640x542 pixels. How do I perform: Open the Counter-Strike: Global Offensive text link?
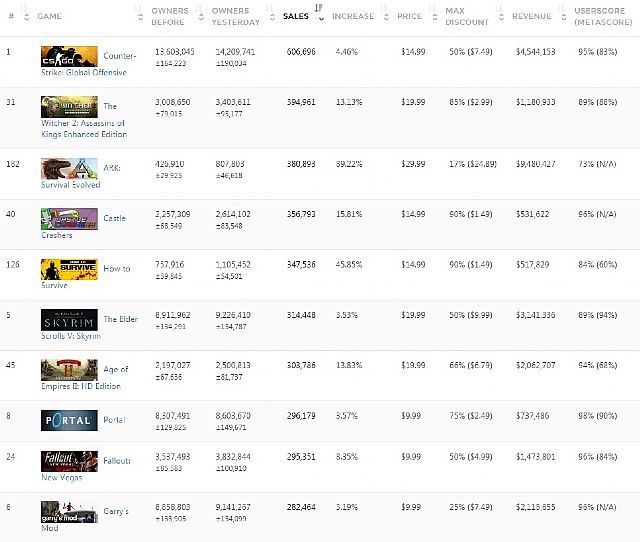[120, 56]
